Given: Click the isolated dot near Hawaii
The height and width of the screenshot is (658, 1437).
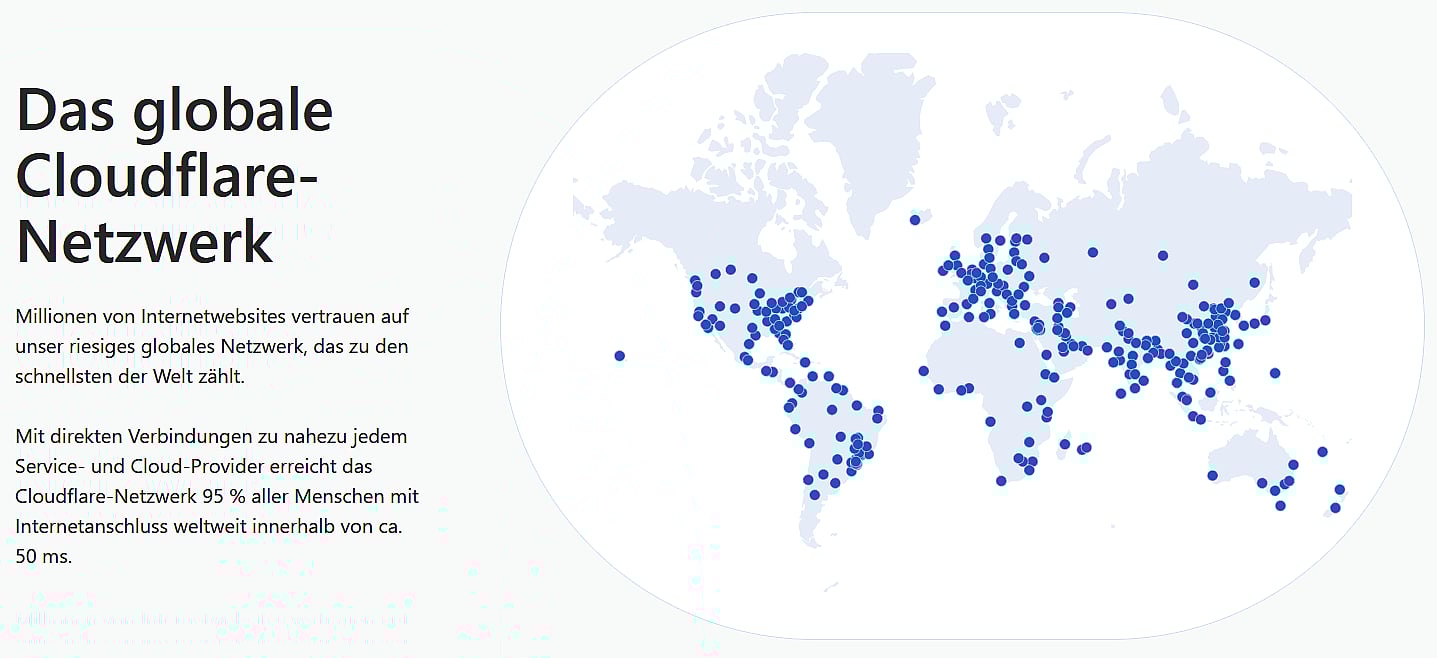Looking at the screenshot, I should coord(620,356).
